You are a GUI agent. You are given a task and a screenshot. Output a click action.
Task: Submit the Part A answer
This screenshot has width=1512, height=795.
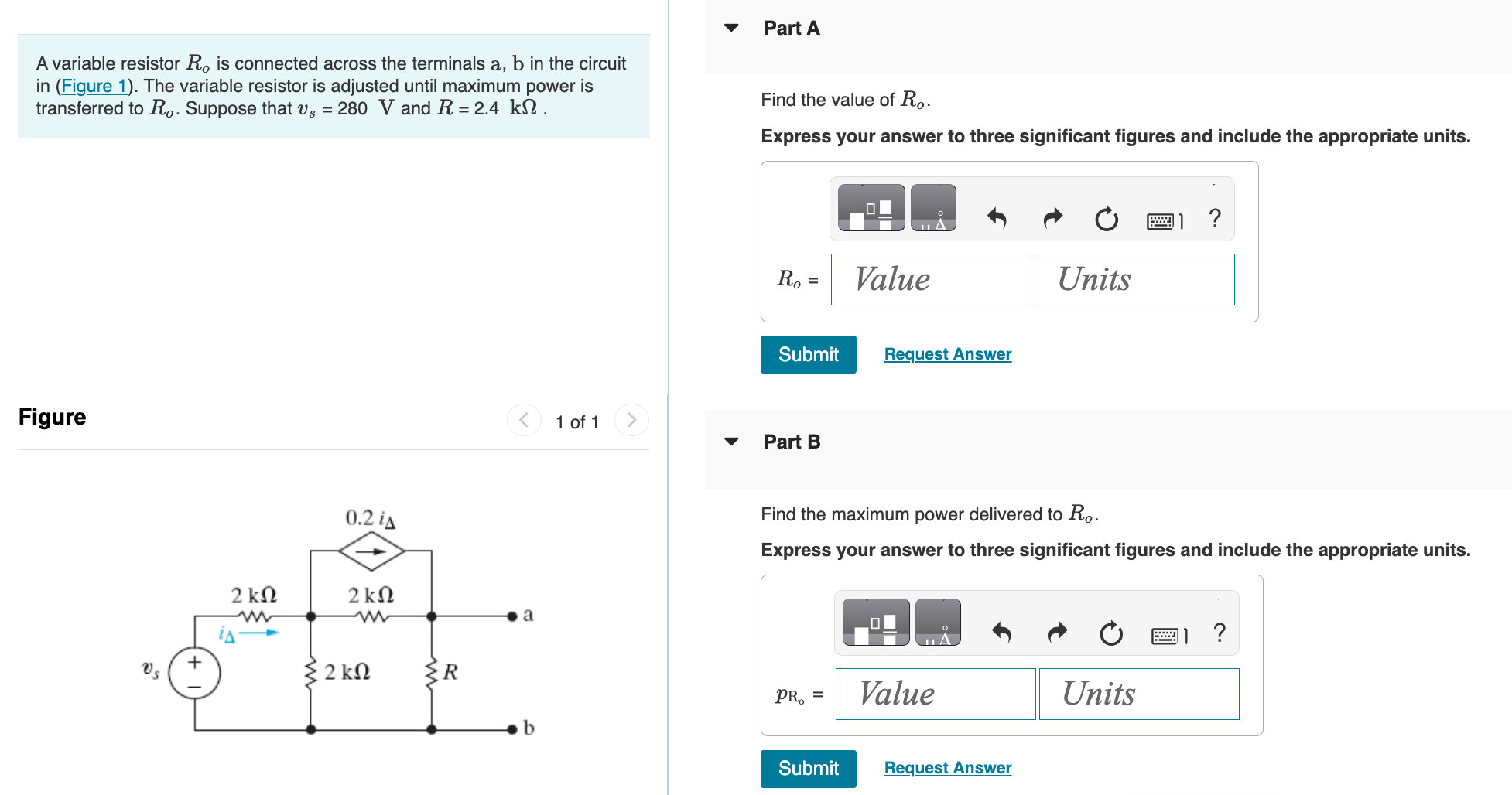pos(808,354)
